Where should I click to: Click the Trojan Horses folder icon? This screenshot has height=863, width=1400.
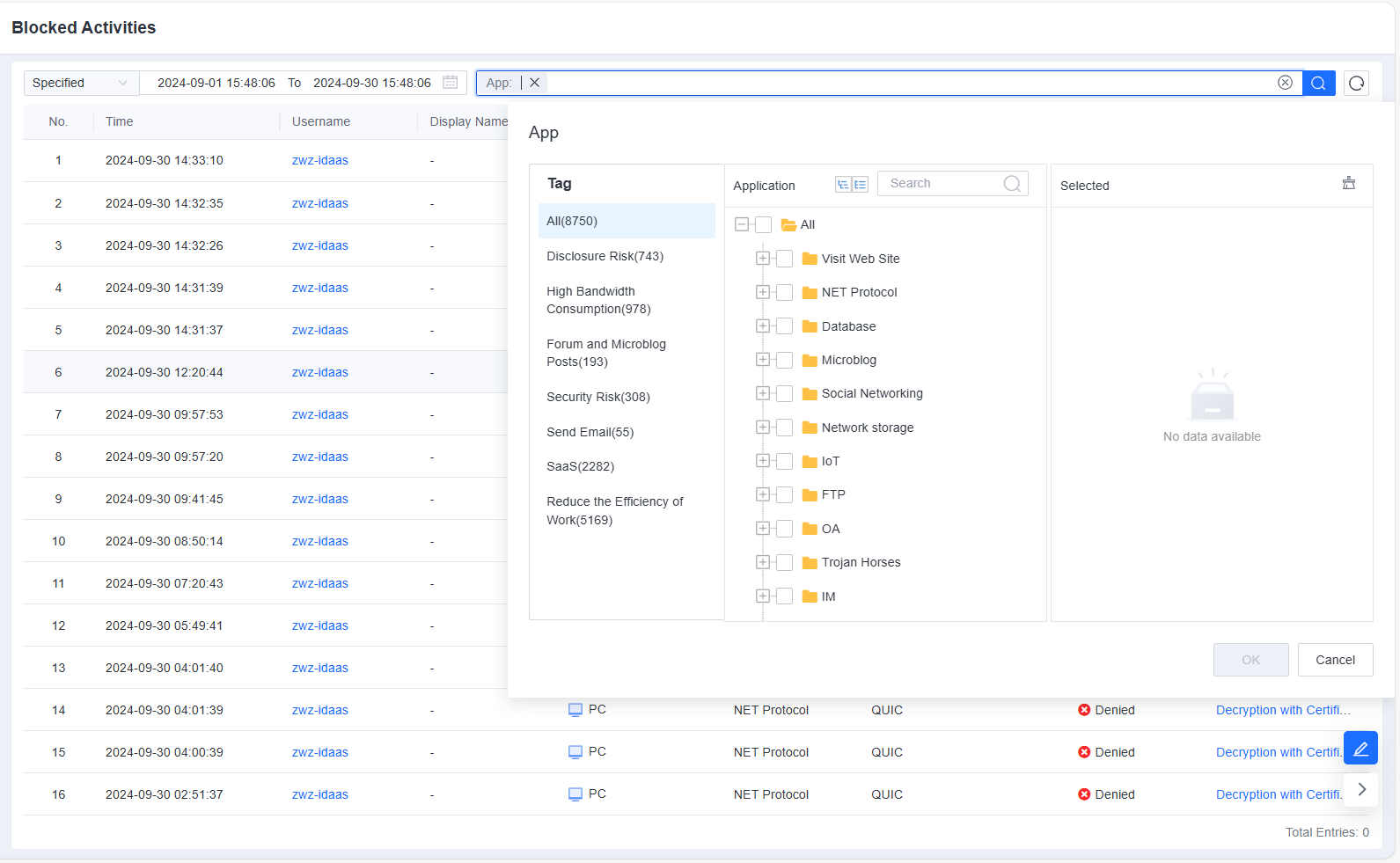coord(810,562)
